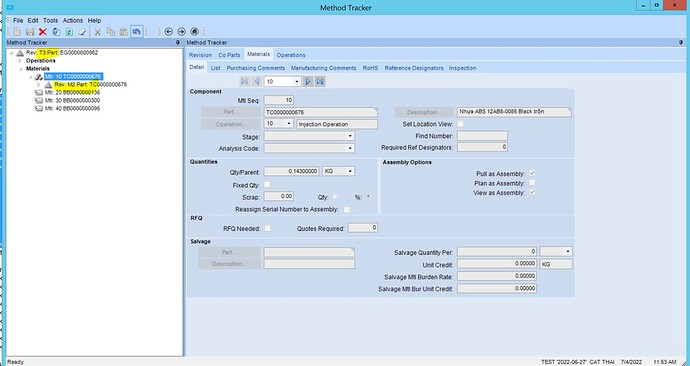This screenshot has width=690, height=366.
Task: Select the Scrap % radio button
Action: [x=368, y=197]
